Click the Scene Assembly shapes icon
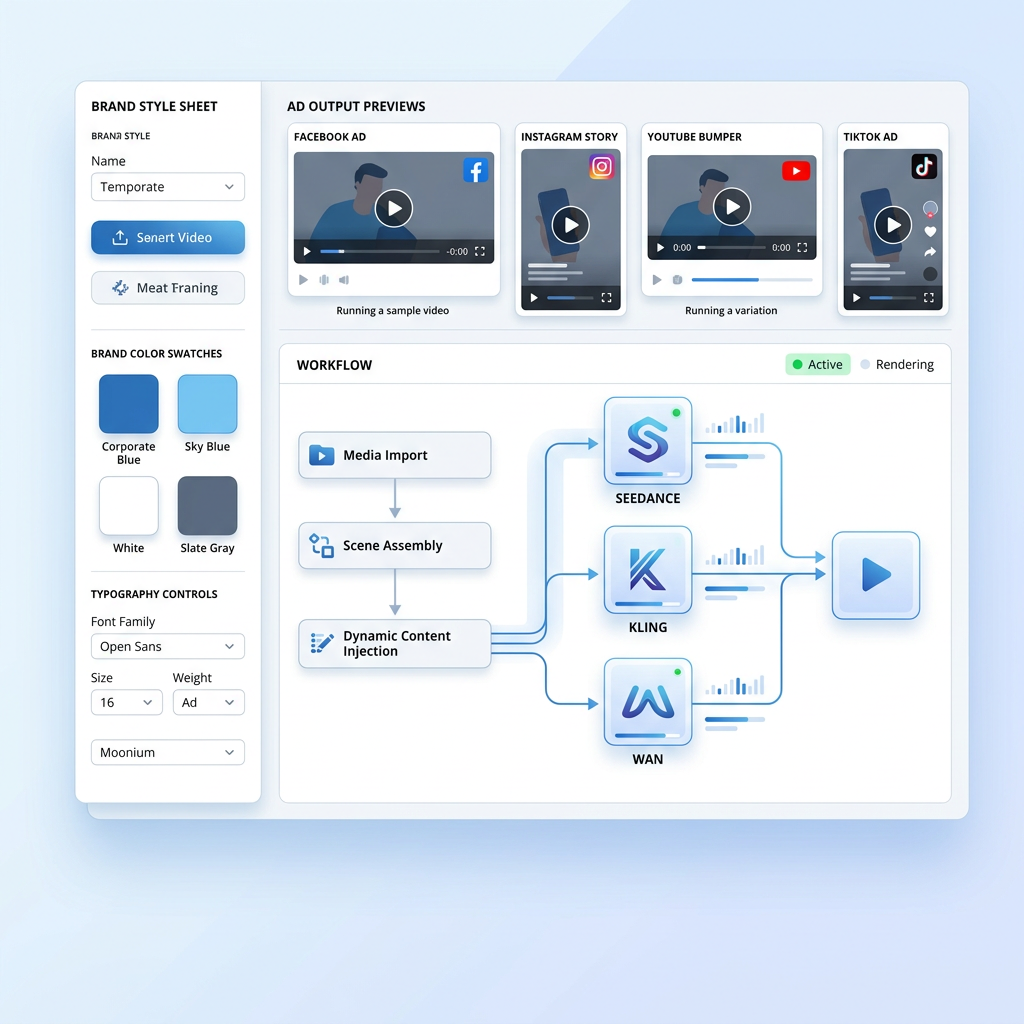 (x=321, y=545)
